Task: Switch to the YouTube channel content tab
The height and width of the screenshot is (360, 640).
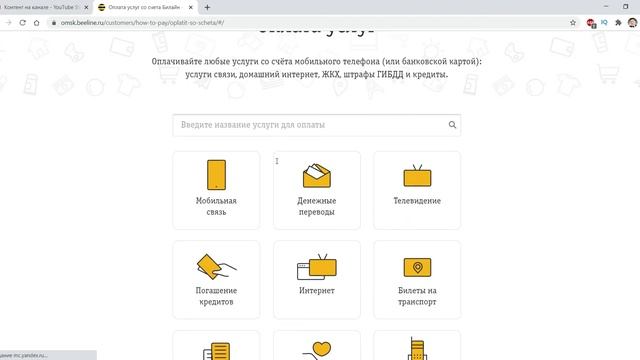Action: (x=41, y=7)
